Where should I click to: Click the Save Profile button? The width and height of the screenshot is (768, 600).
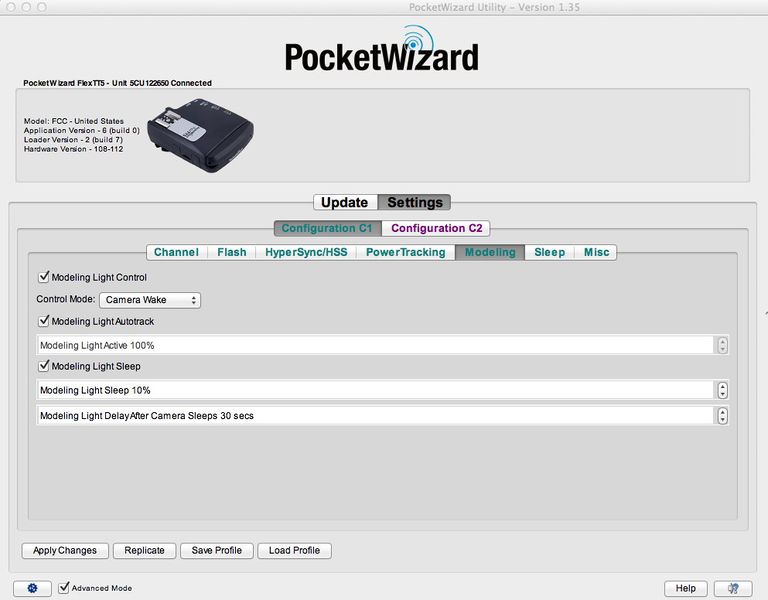217,550
